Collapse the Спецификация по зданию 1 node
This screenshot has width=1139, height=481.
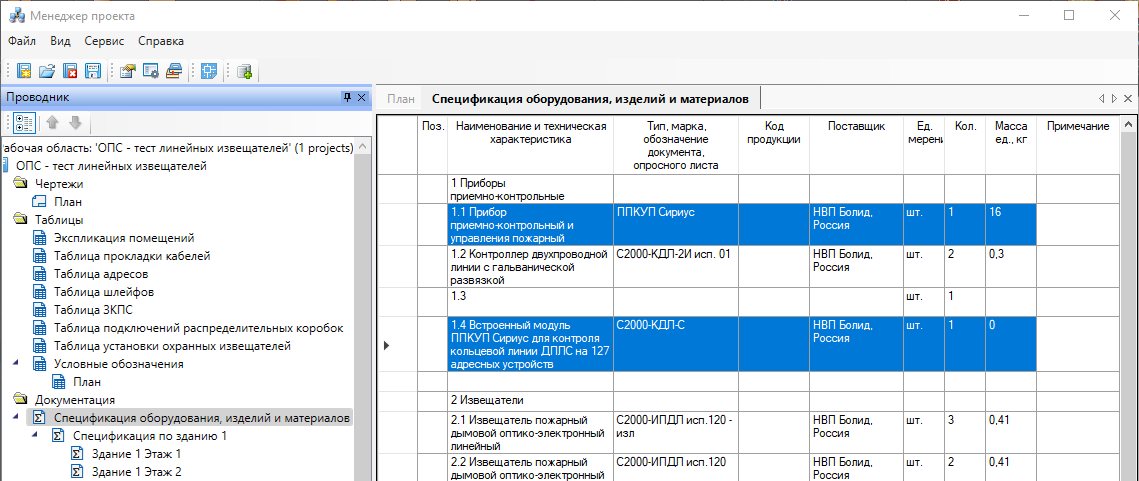click(x=36, y=436)
